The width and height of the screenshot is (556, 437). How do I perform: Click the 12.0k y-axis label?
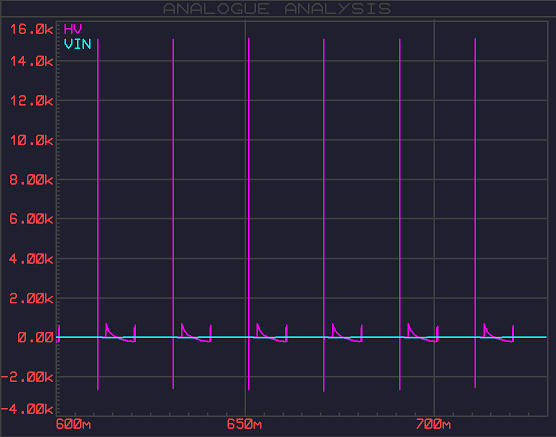pos(32,101)
